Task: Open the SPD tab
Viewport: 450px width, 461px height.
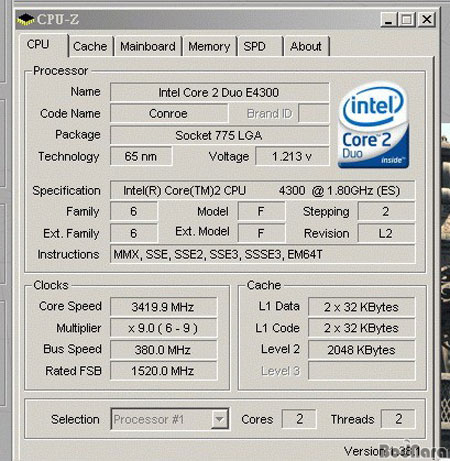Action: pos(260,46)
